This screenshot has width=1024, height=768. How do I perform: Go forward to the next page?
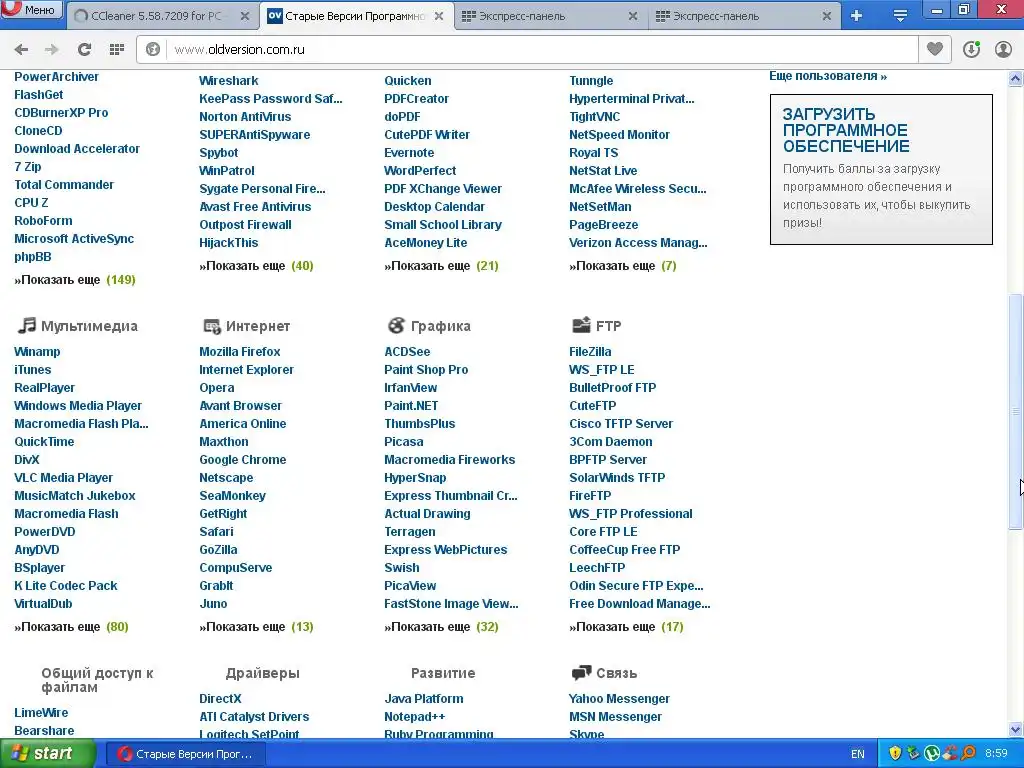coord(52,50)
